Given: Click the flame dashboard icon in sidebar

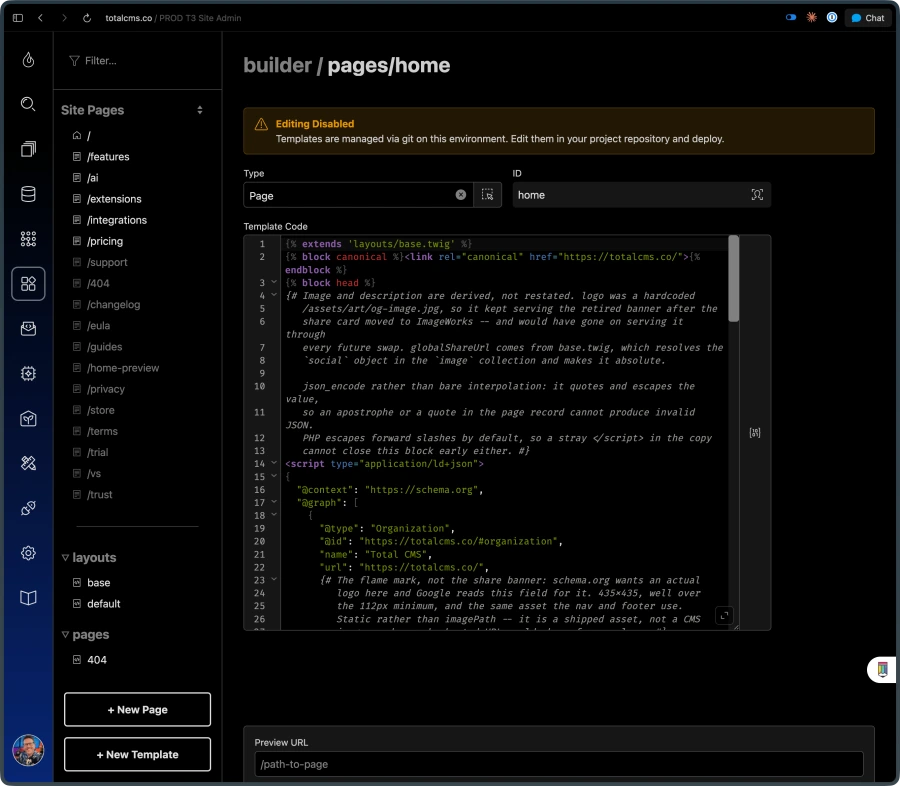Looking at the screenshot, I should point(28,60).
